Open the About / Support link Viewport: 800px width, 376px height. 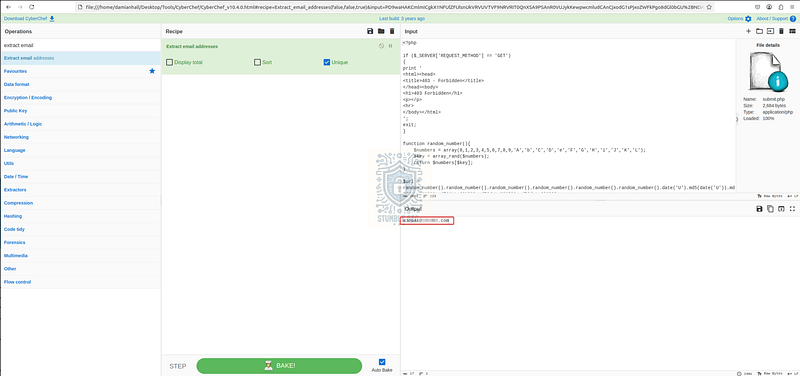tap(772, 19)
